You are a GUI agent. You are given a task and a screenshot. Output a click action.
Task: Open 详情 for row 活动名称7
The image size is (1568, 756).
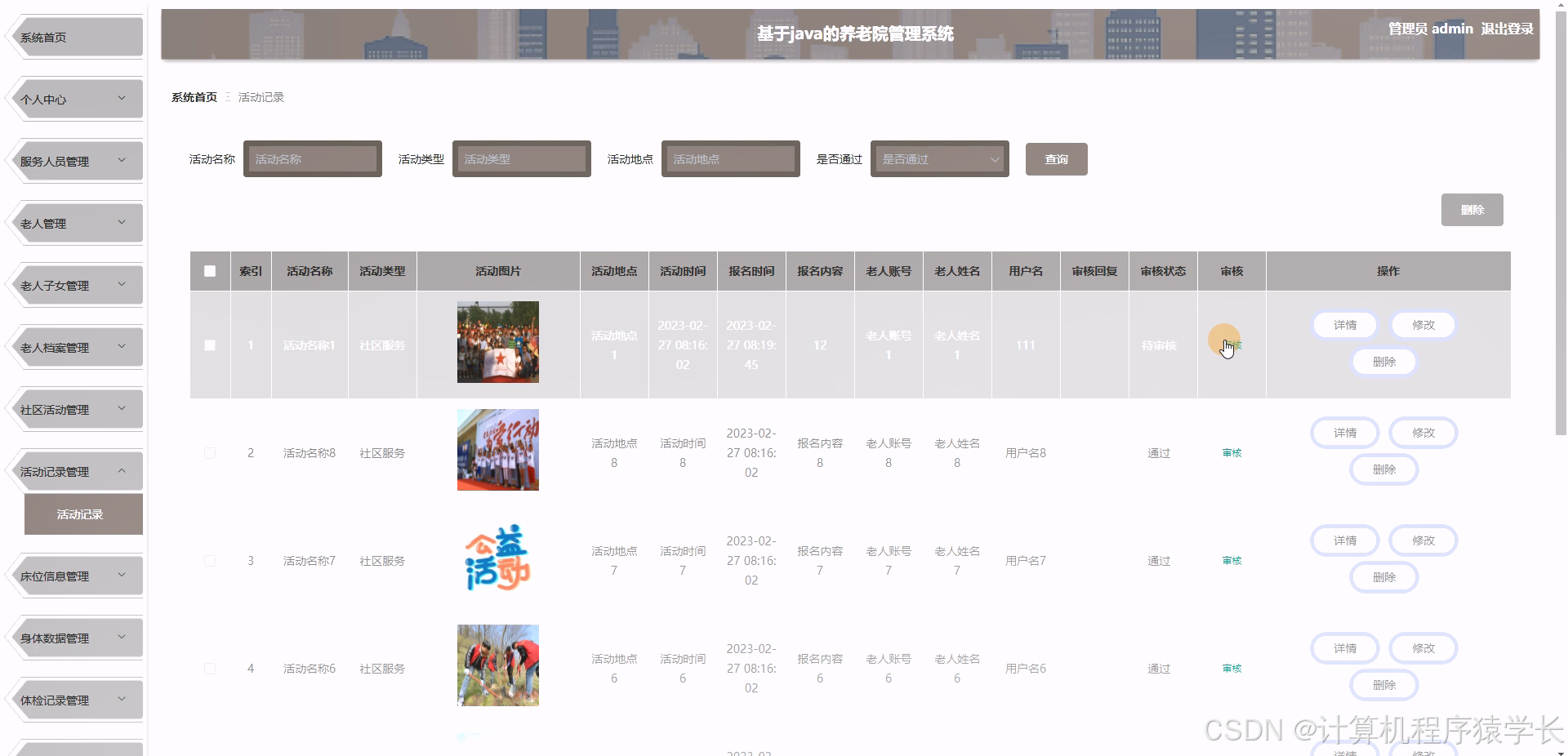pyautogui.click(x=1344, y=540)
